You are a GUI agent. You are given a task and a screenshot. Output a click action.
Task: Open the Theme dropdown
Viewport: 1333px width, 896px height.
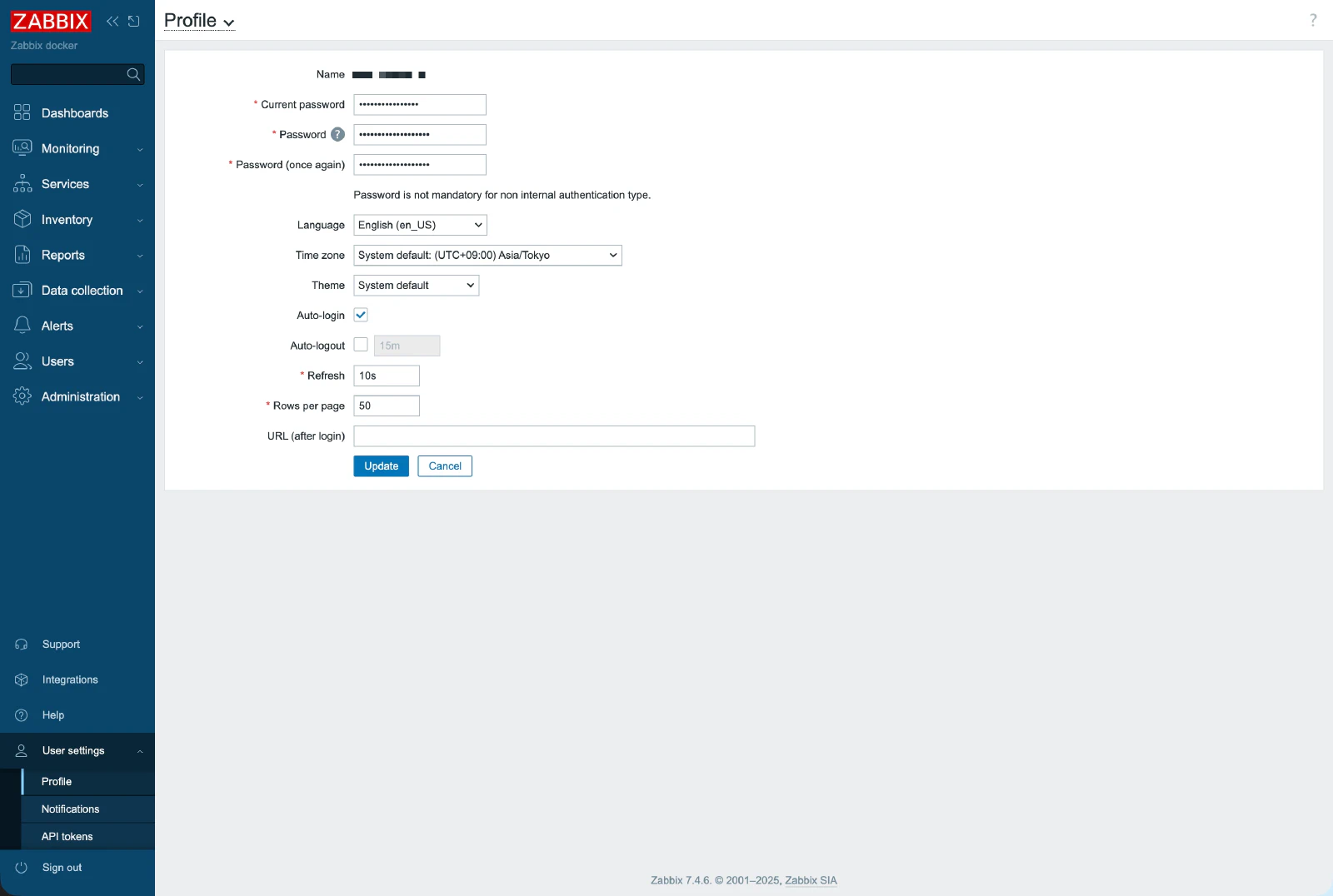click(x=416, y=285)
